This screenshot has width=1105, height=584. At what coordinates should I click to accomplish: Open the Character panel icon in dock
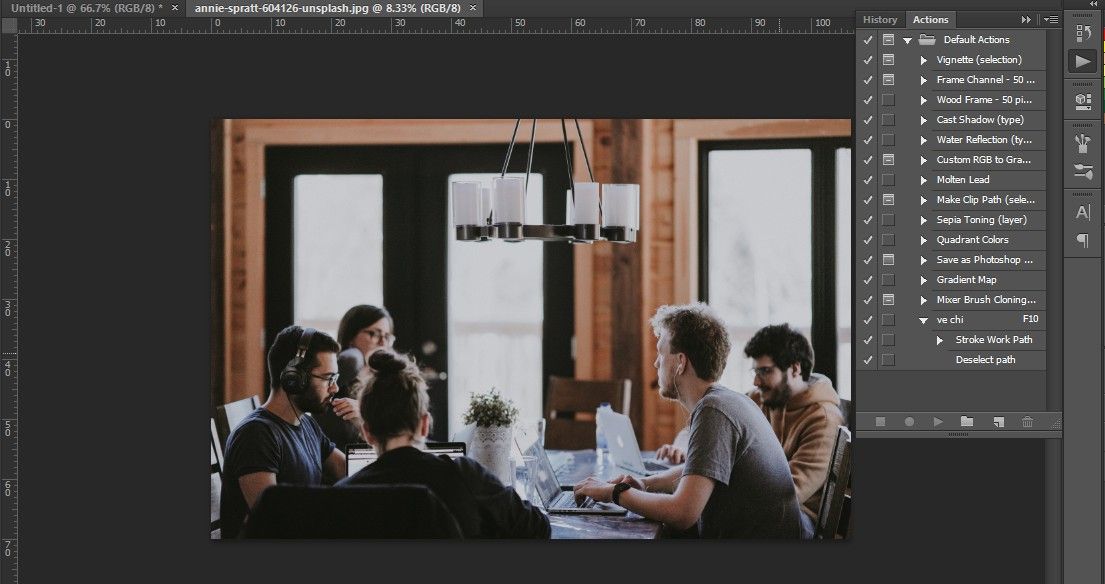1082,212
